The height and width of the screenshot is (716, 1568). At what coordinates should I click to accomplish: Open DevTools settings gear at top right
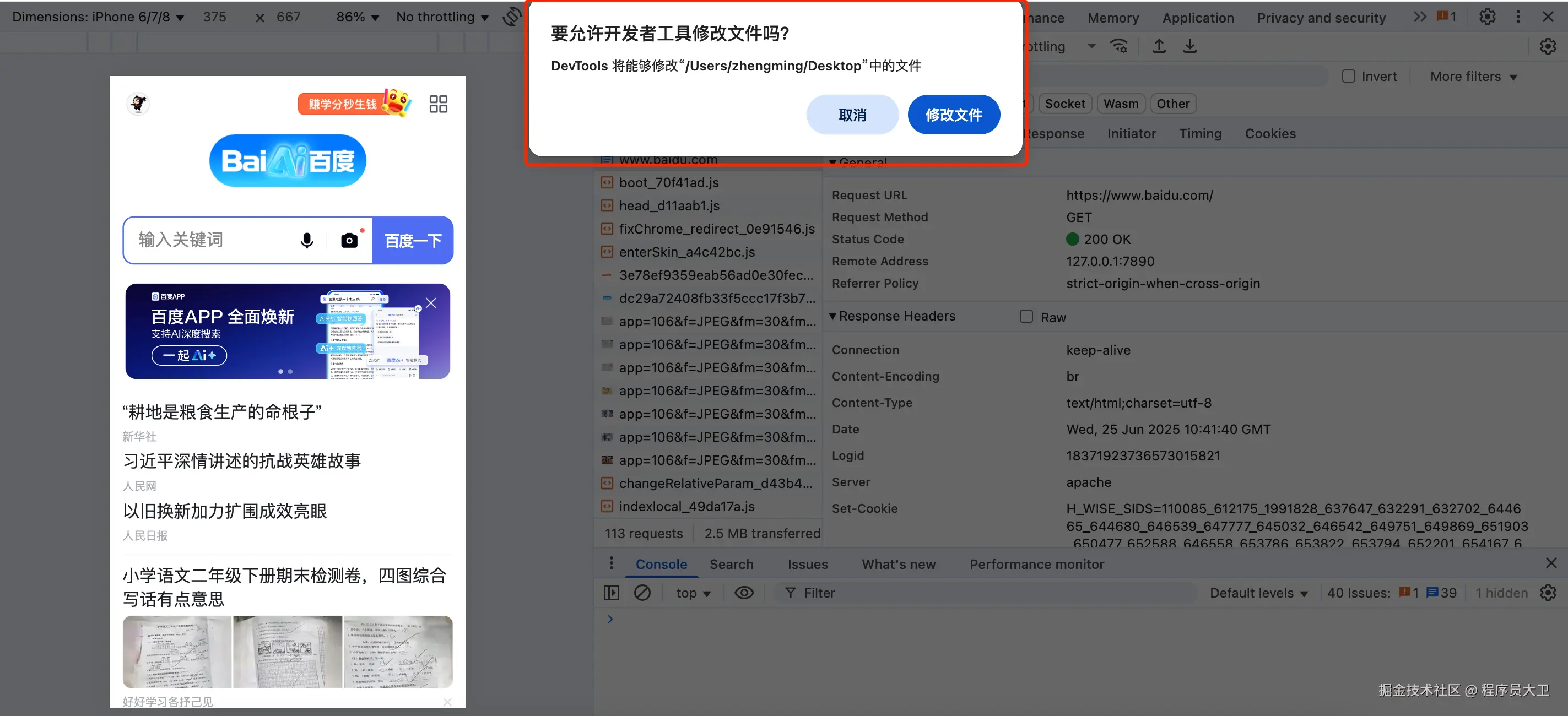1486,17
